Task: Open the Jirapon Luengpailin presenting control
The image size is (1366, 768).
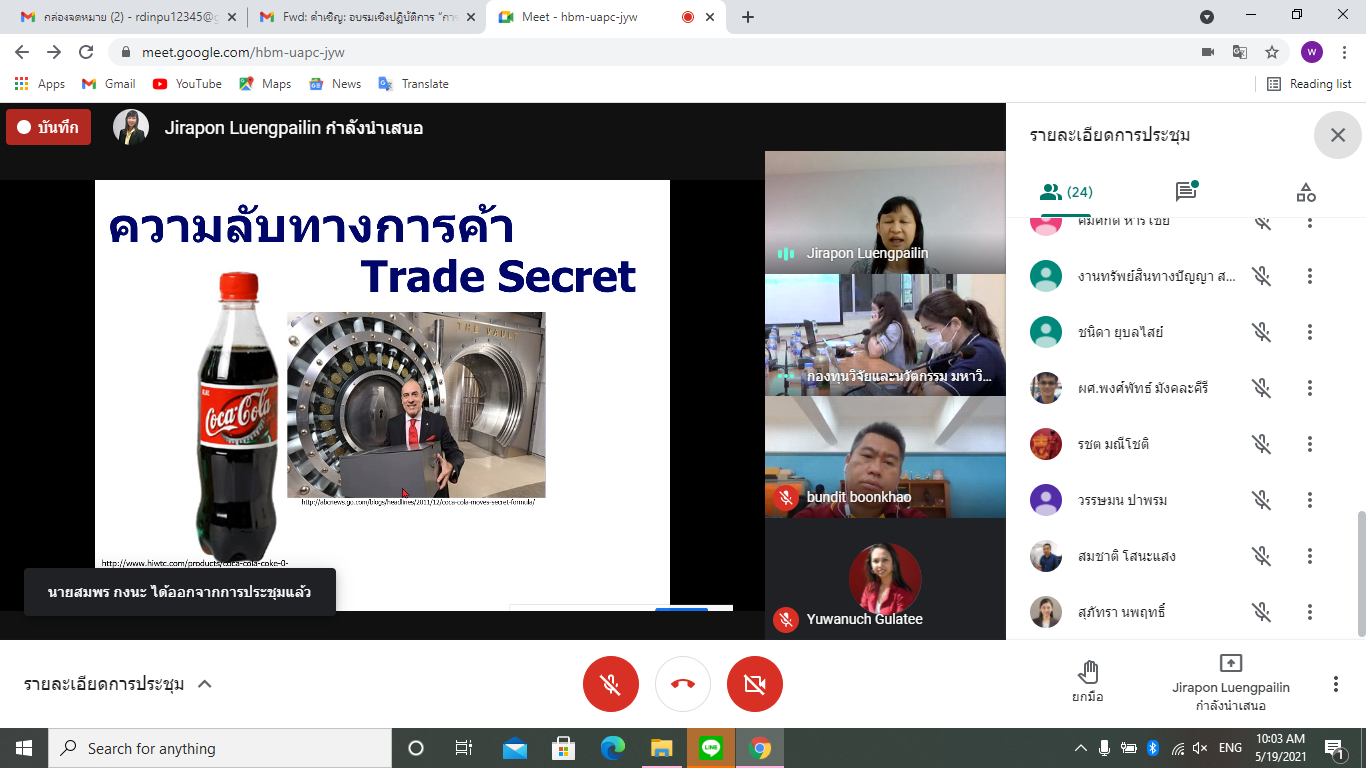Action: 1231,683
